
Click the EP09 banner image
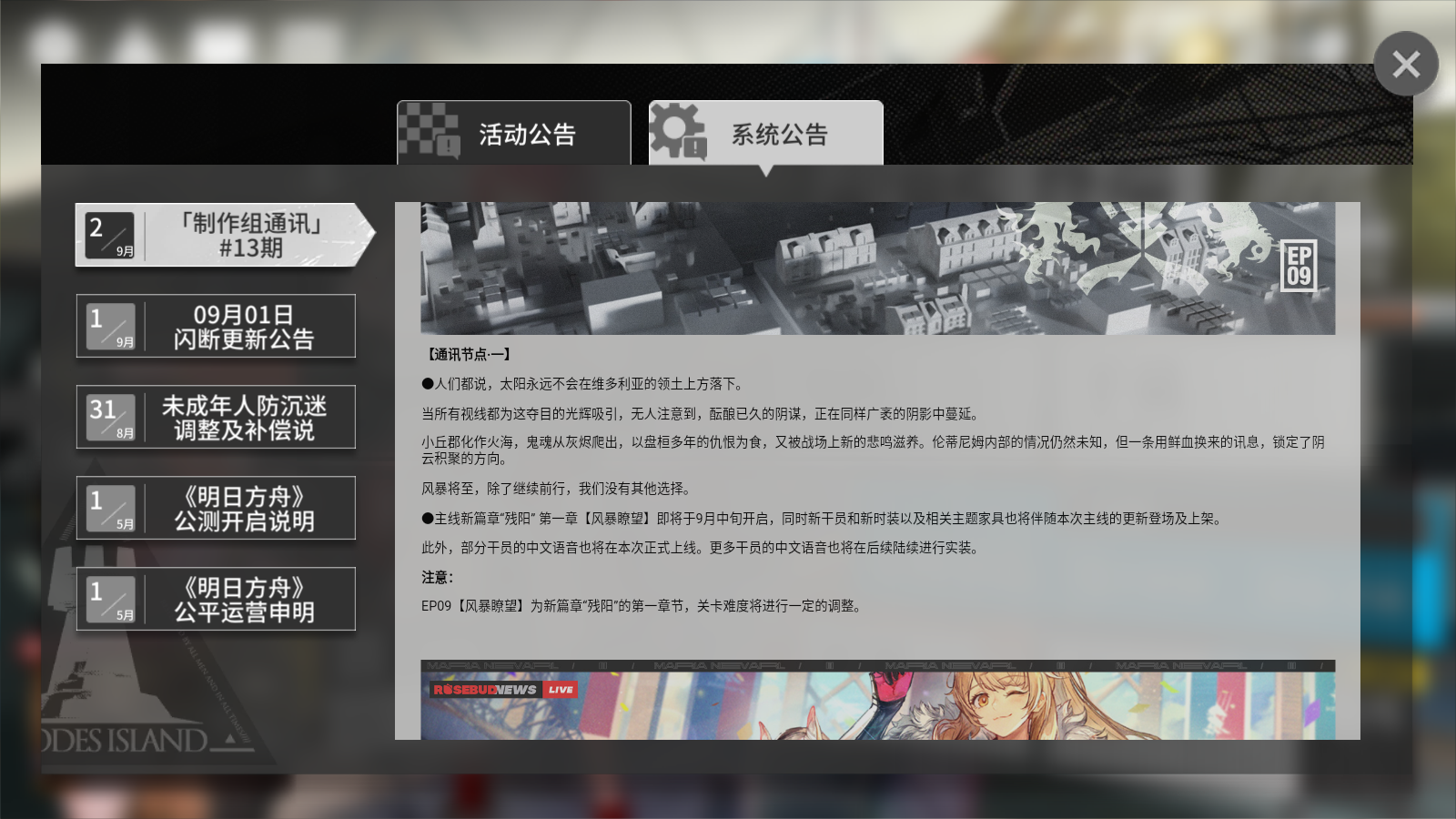pos(877,268)
